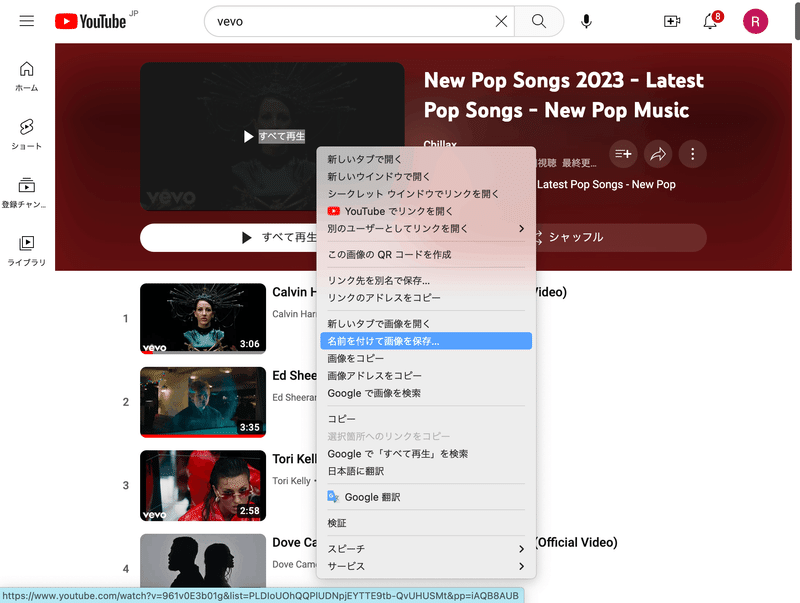The image size is (800, 603).
Task: Open playlist more options (three dots)
Action: point(692,154)
